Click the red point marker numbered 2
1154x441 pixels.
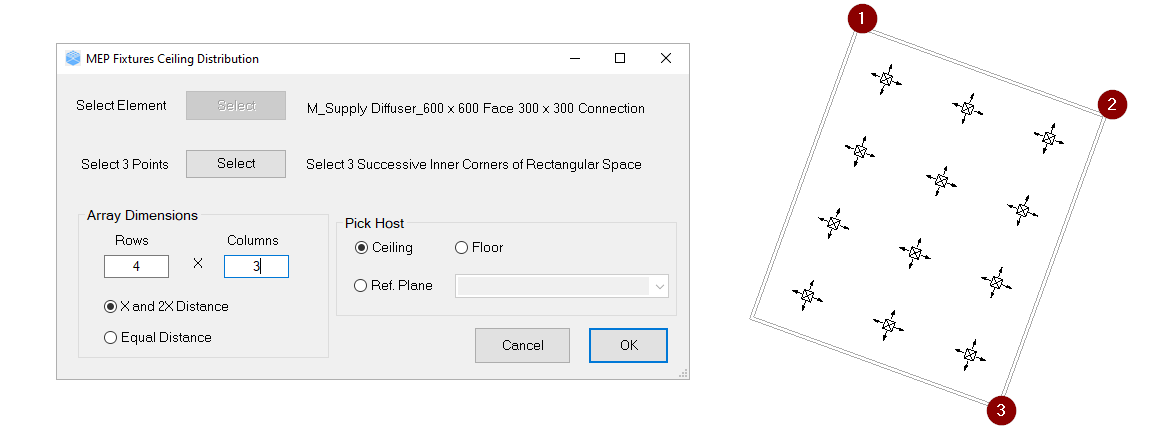1112,104
